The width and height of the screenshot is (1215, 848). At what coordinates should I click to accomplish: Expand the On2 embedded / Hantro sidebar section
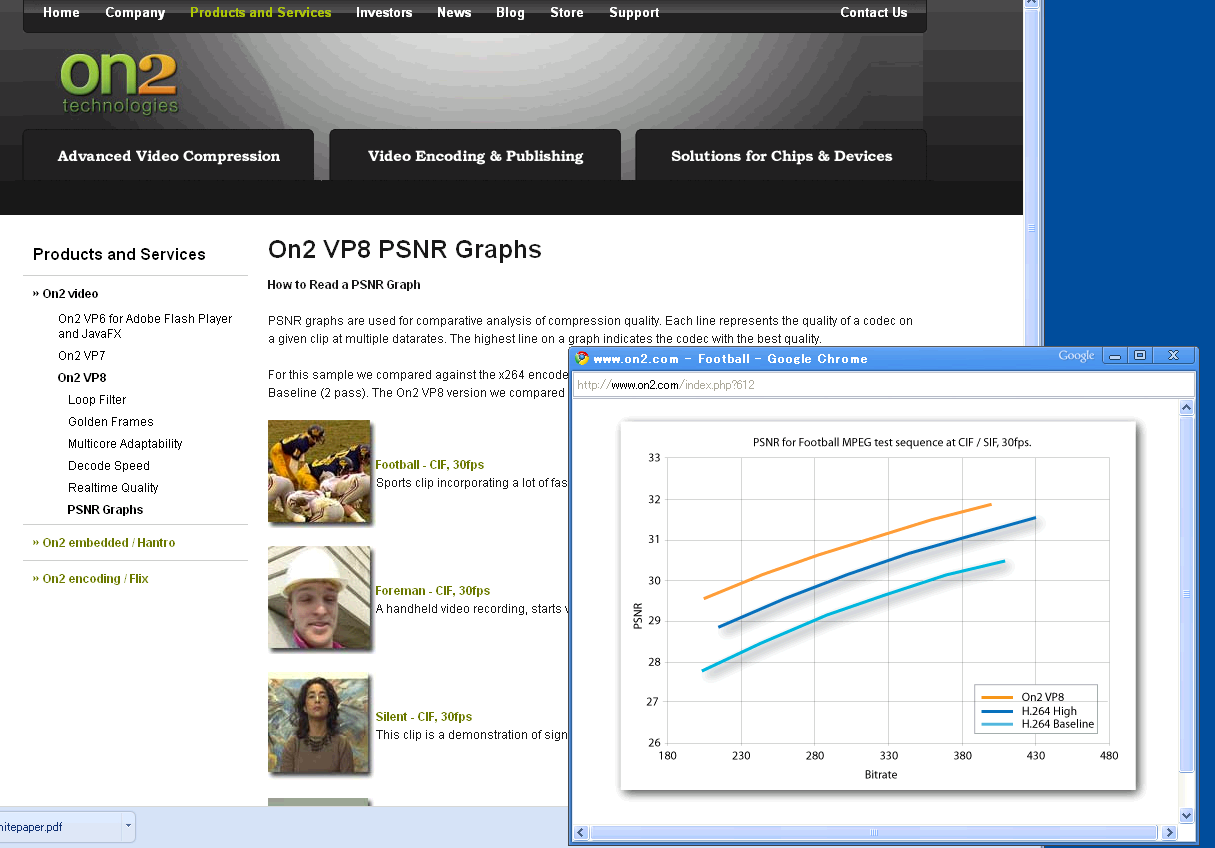coord(104,543)
